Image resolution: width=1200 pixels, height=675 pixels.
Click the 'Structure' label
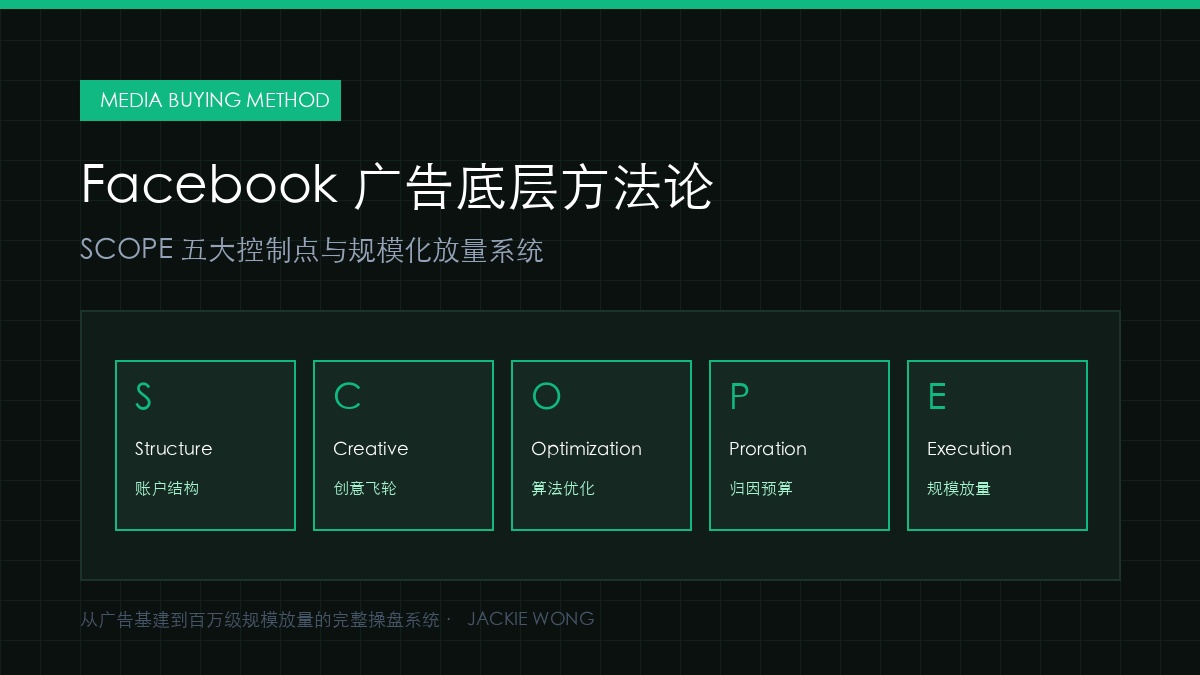click(x=174, y=448)
